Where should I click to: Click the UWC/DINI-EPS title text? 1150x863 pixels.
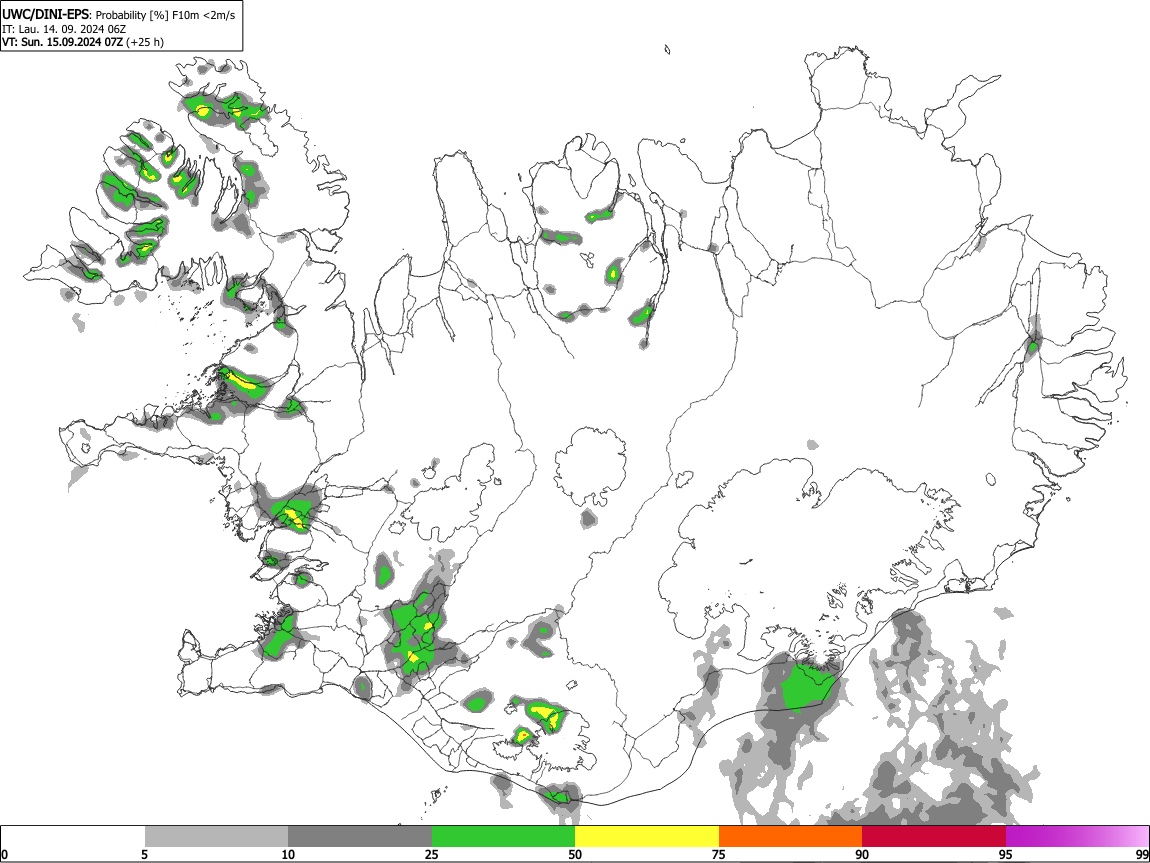[x=45, y=15]
